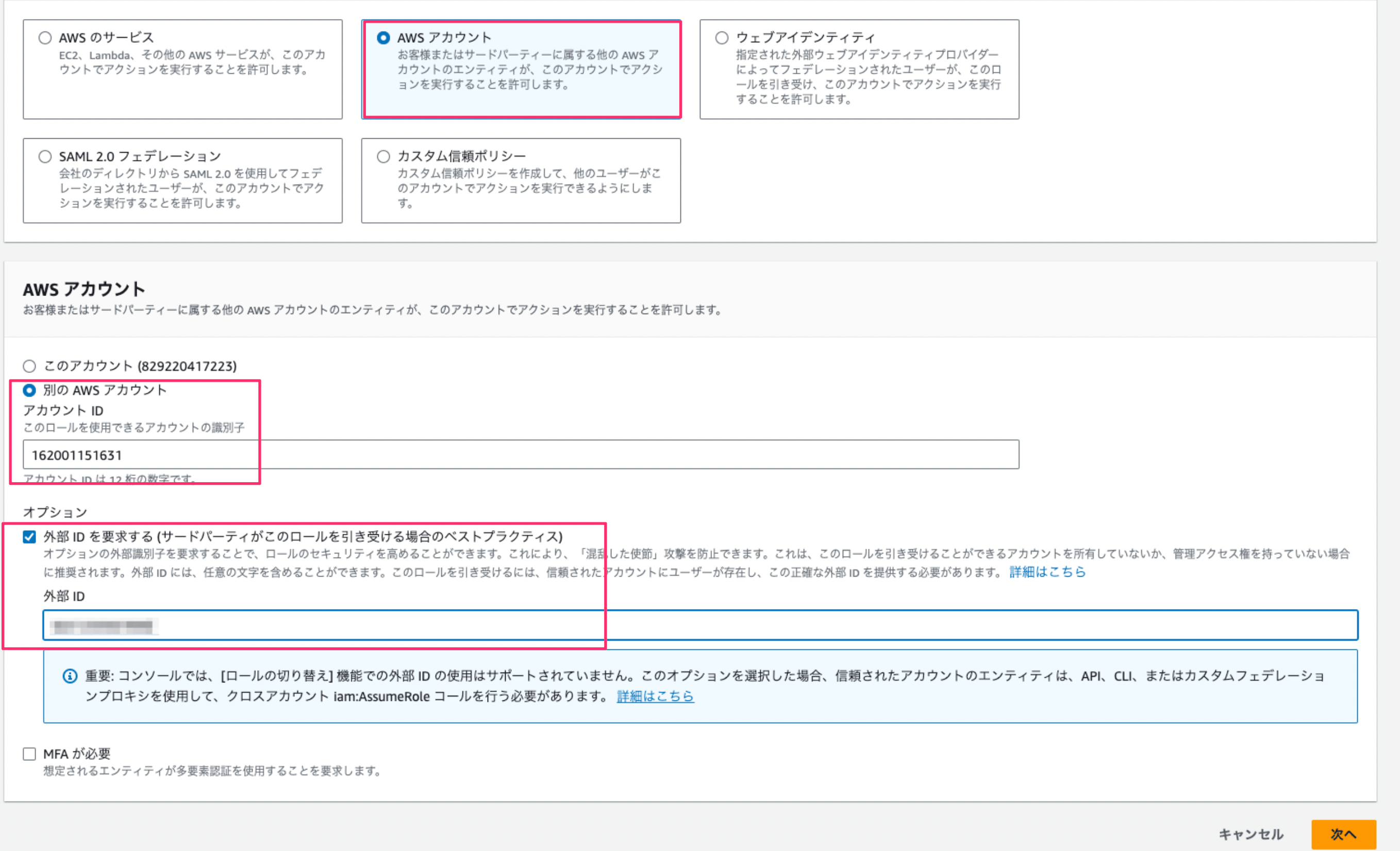This screenshot has width=1400, height=851.
Task: Click the オプション label
Action: pyautogui.click(x=55, y=513)
